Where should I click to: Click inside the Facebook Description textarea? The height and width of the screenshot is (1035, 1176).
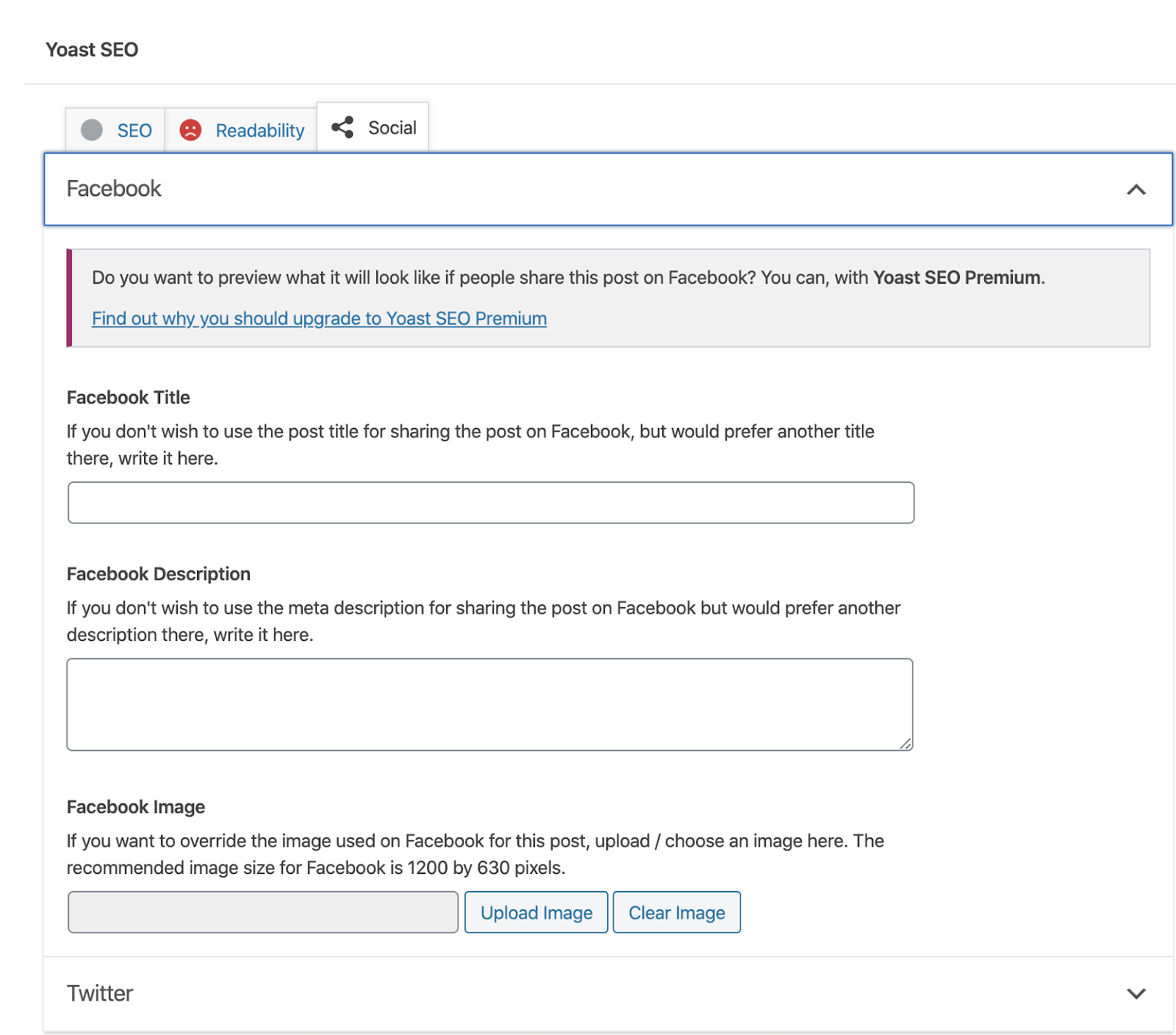(490, 704)
